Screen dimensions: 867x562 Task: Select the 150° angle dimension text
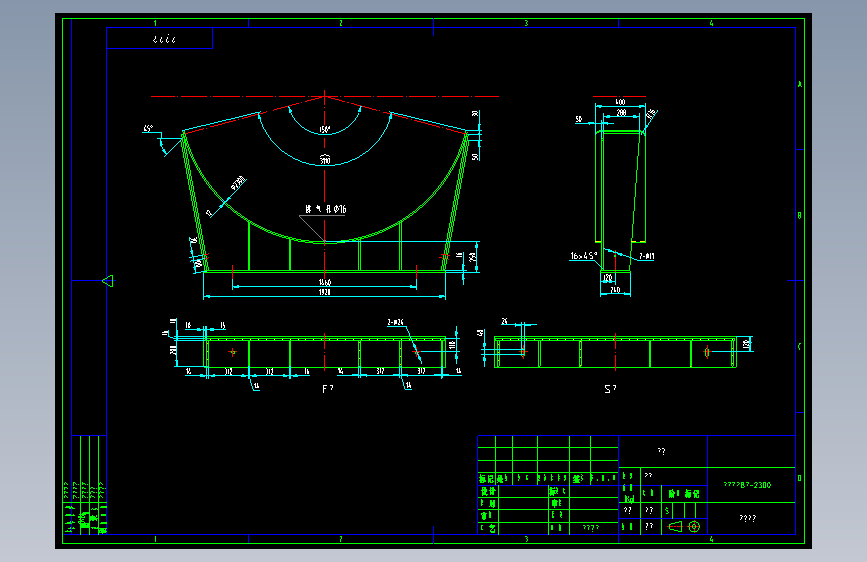coord(325,129)
